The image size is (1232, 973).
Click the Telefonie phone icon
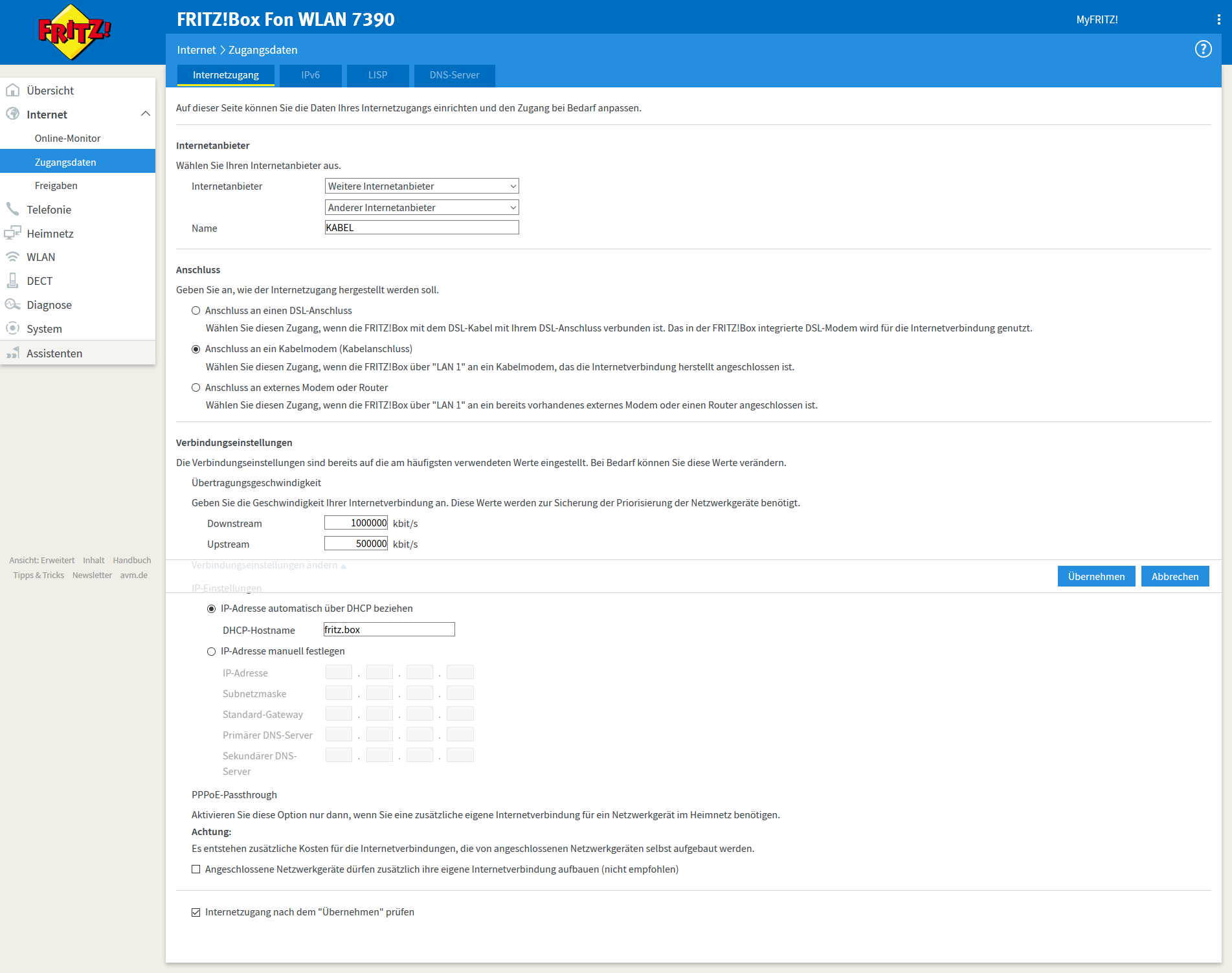[x=12, y=209]
